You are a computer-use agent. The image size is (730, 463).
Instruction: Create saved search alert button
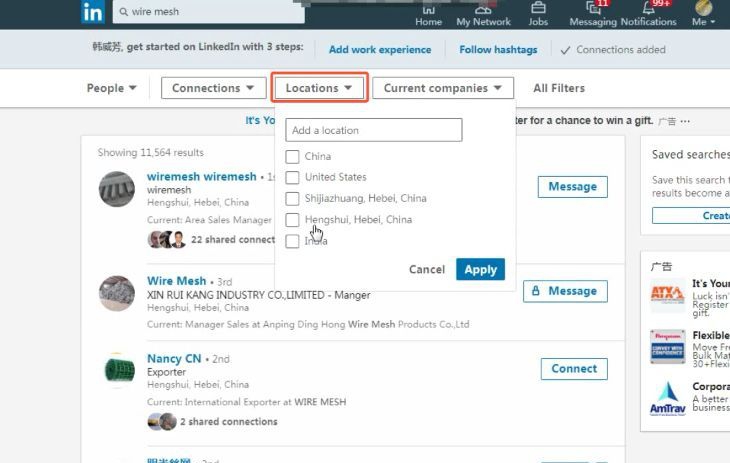tap(691, 216)
